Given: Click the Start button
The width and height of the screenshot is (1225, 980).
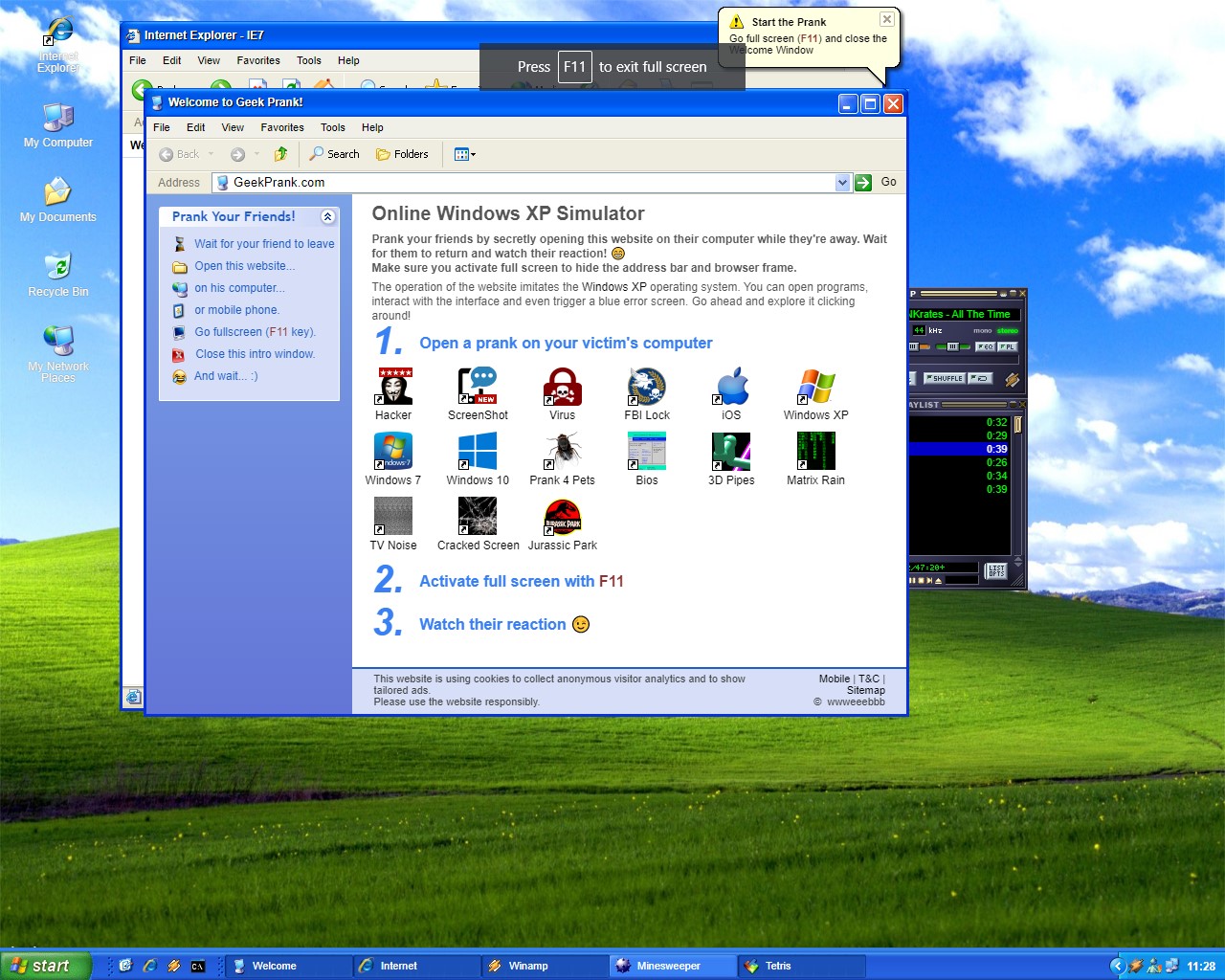Looking at the screenshot, I should pos(45,966).
